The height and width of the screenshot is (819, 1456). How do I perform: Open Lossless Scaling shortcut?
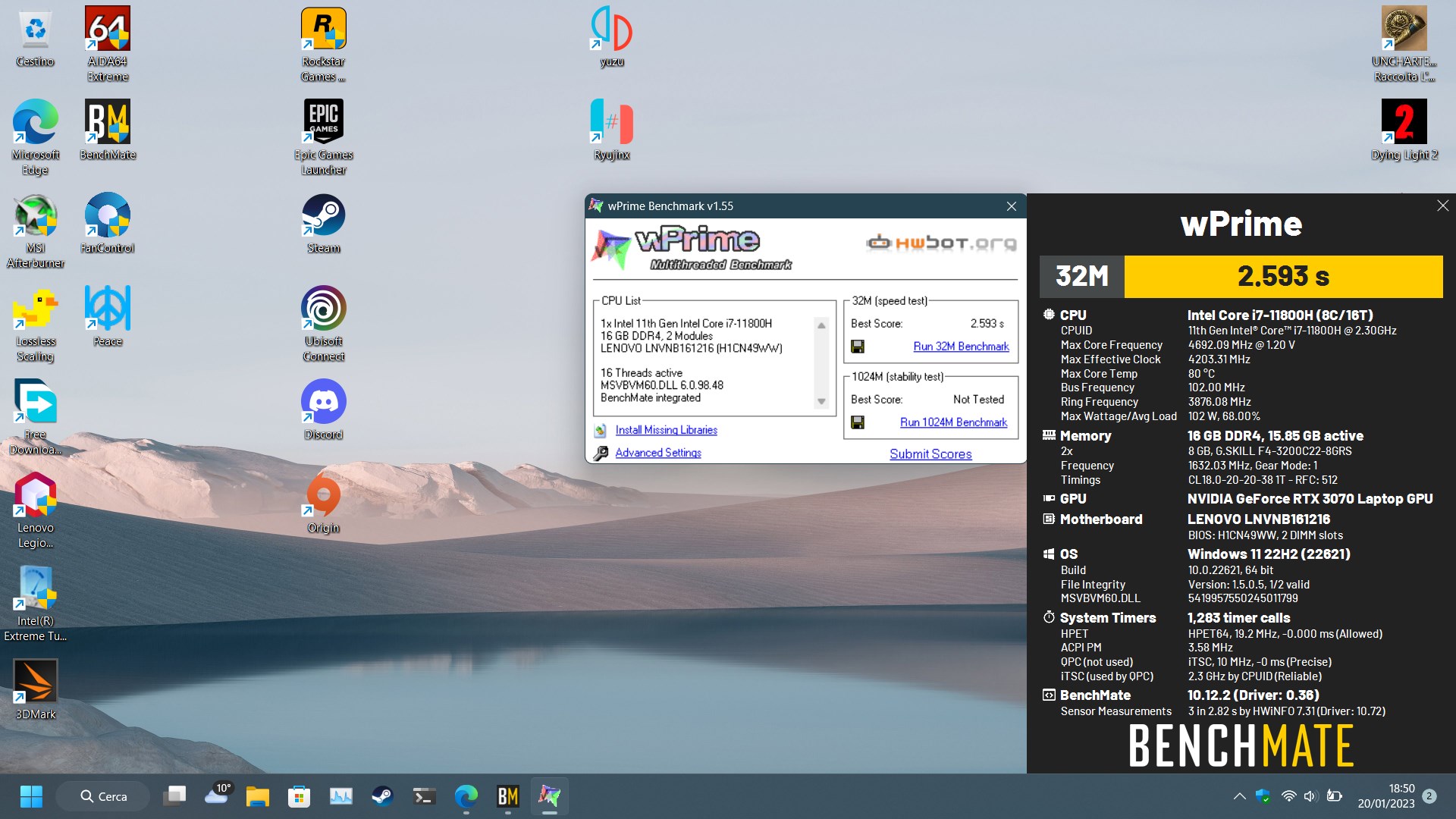pos(35,325)
